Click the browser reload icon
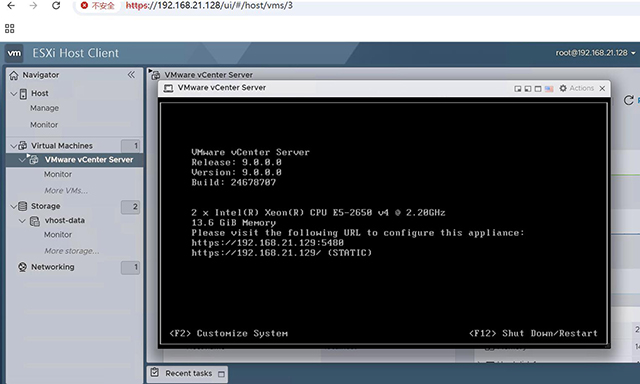Screen dimensions: 640x384 tap(56, 6)
